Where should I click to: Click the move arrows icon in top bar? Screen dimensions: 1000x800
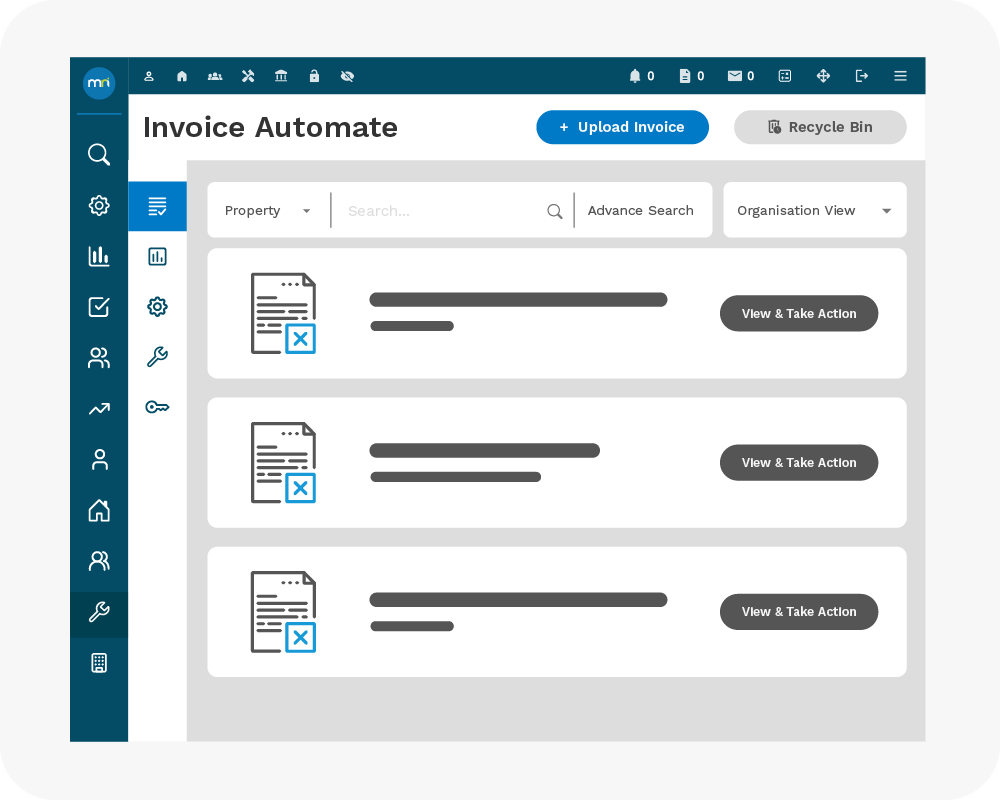[824, 76]
